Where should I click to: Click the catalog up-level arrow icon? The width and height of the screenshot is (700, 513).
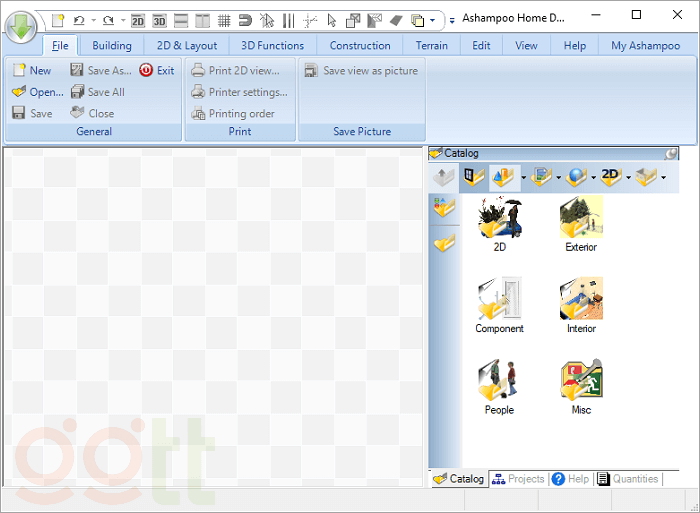click(x=443, y=178)
